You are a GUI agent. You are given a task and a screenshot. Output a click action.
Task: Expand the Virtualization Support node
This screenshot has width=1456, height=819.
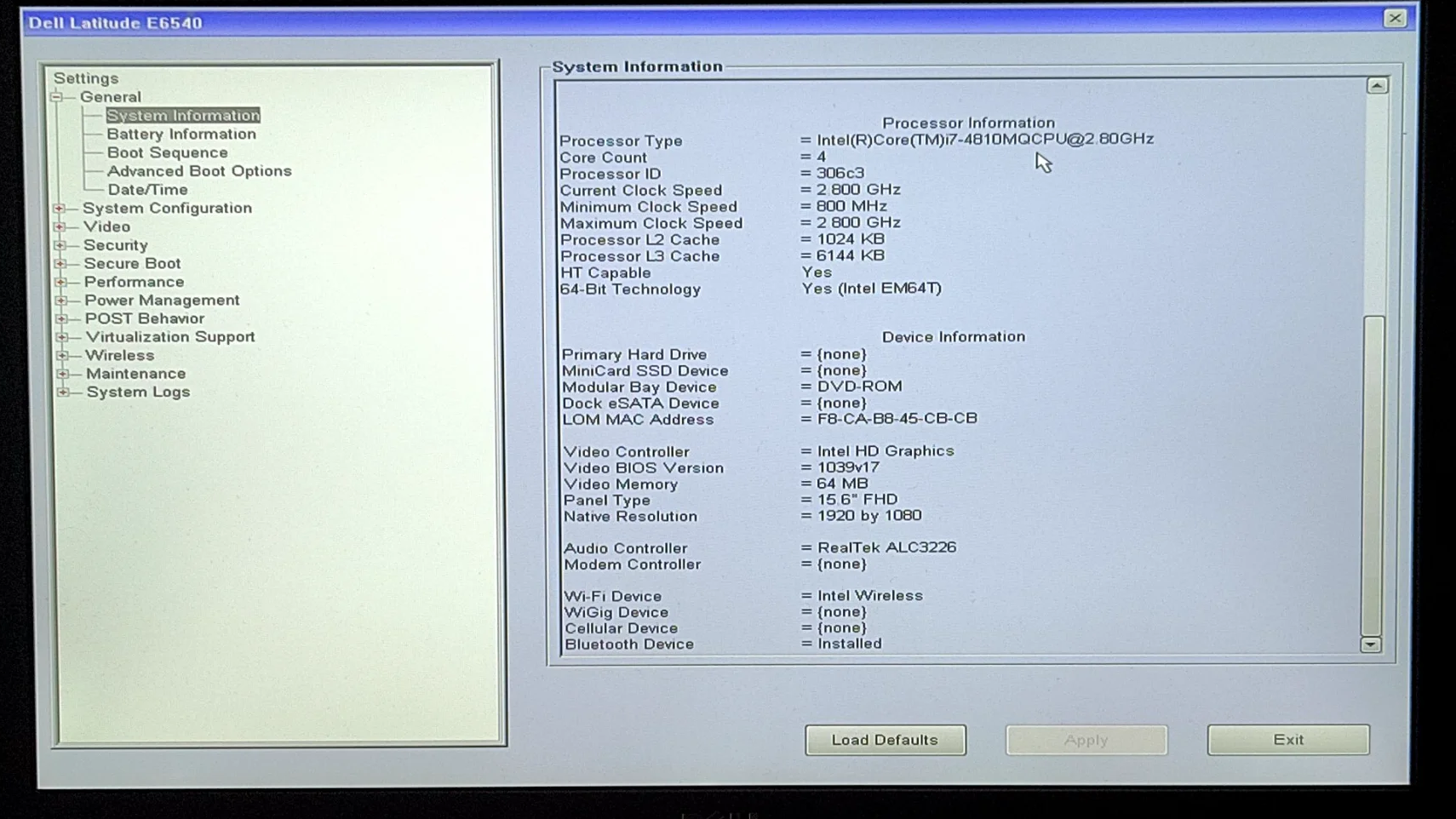point(62,337)
